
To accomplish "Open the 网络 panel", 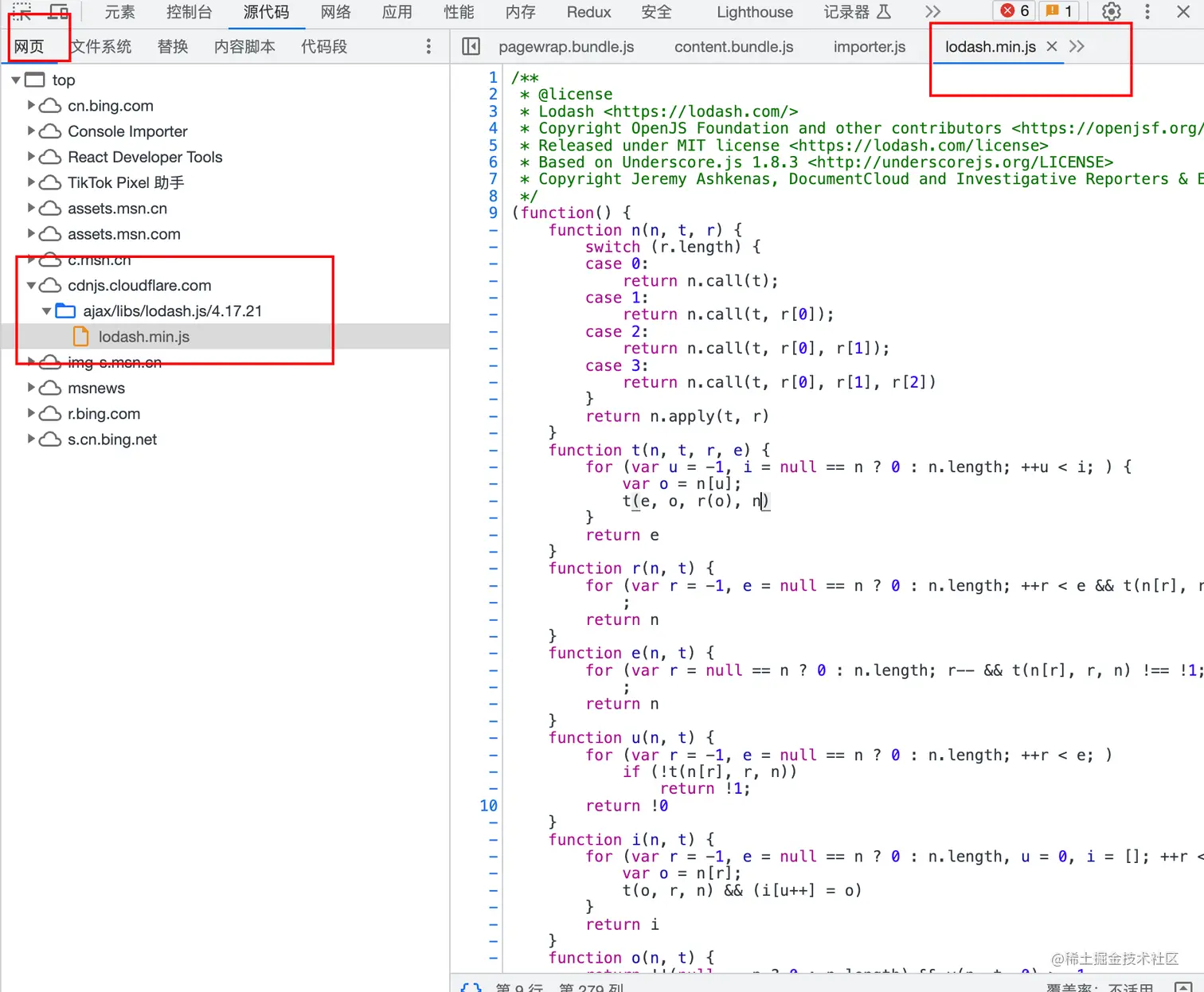I will (335, 12).
